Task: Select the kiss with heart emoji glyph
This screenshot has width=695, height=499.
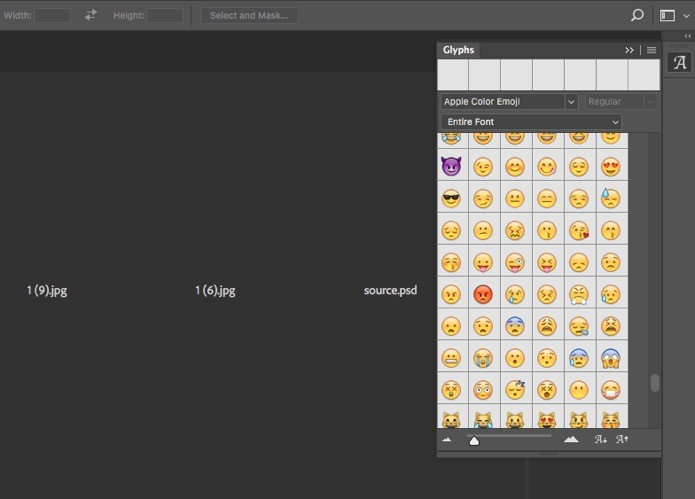Action: pyautogui.click(x=579, y=230)
